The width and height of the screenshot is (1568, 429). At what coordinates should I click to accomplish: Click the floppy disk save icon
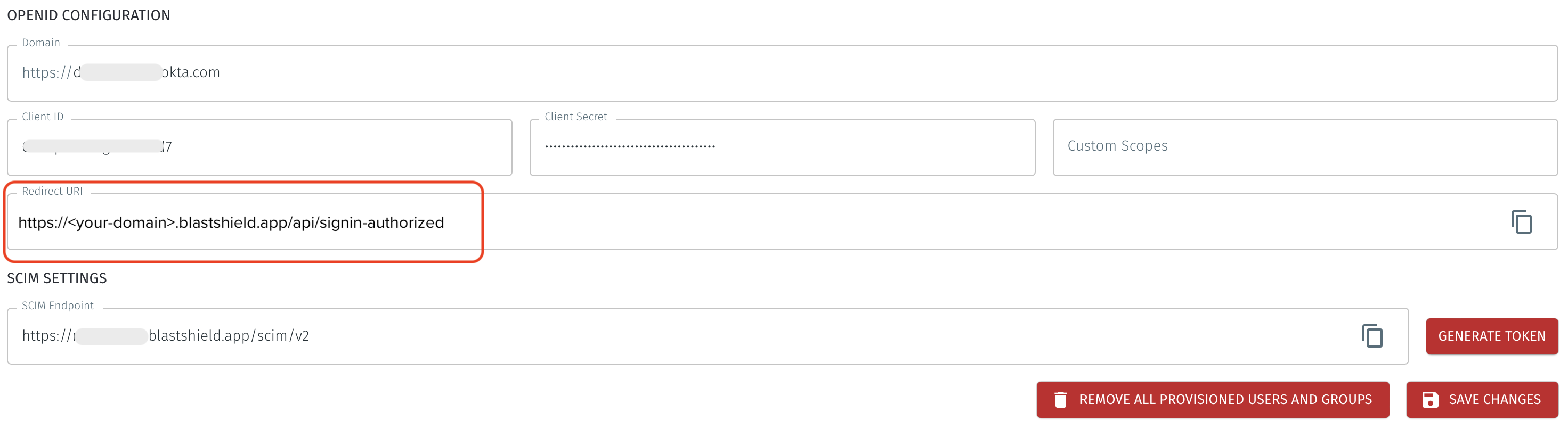pos(1430,399)
